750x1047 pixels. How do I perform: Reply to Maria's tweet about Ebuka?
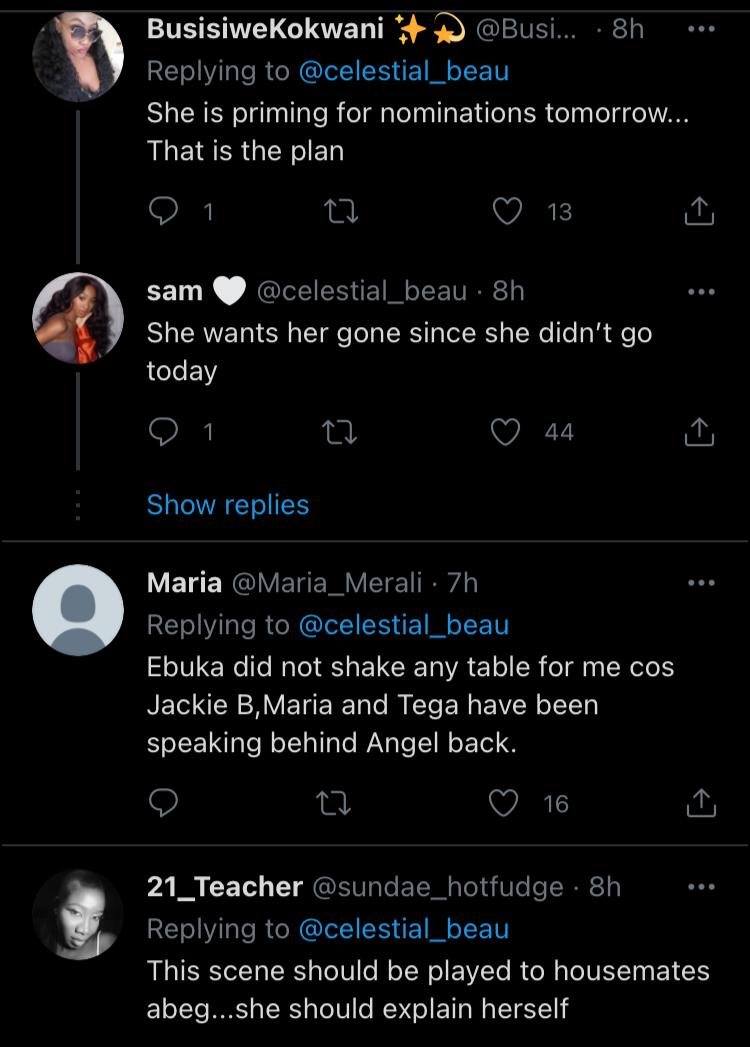163,801
